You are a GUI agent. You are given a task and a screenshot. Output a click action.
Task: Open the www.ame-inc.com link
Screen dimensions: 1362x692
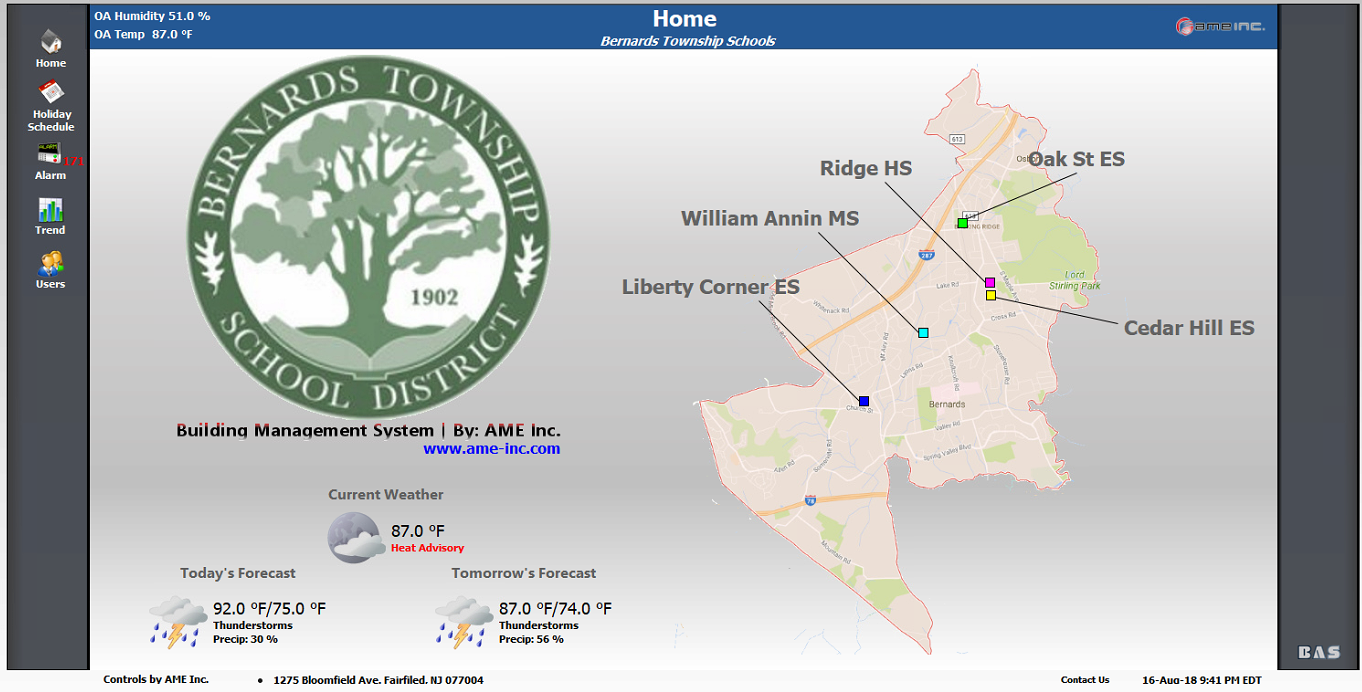[x=491, y=449]
